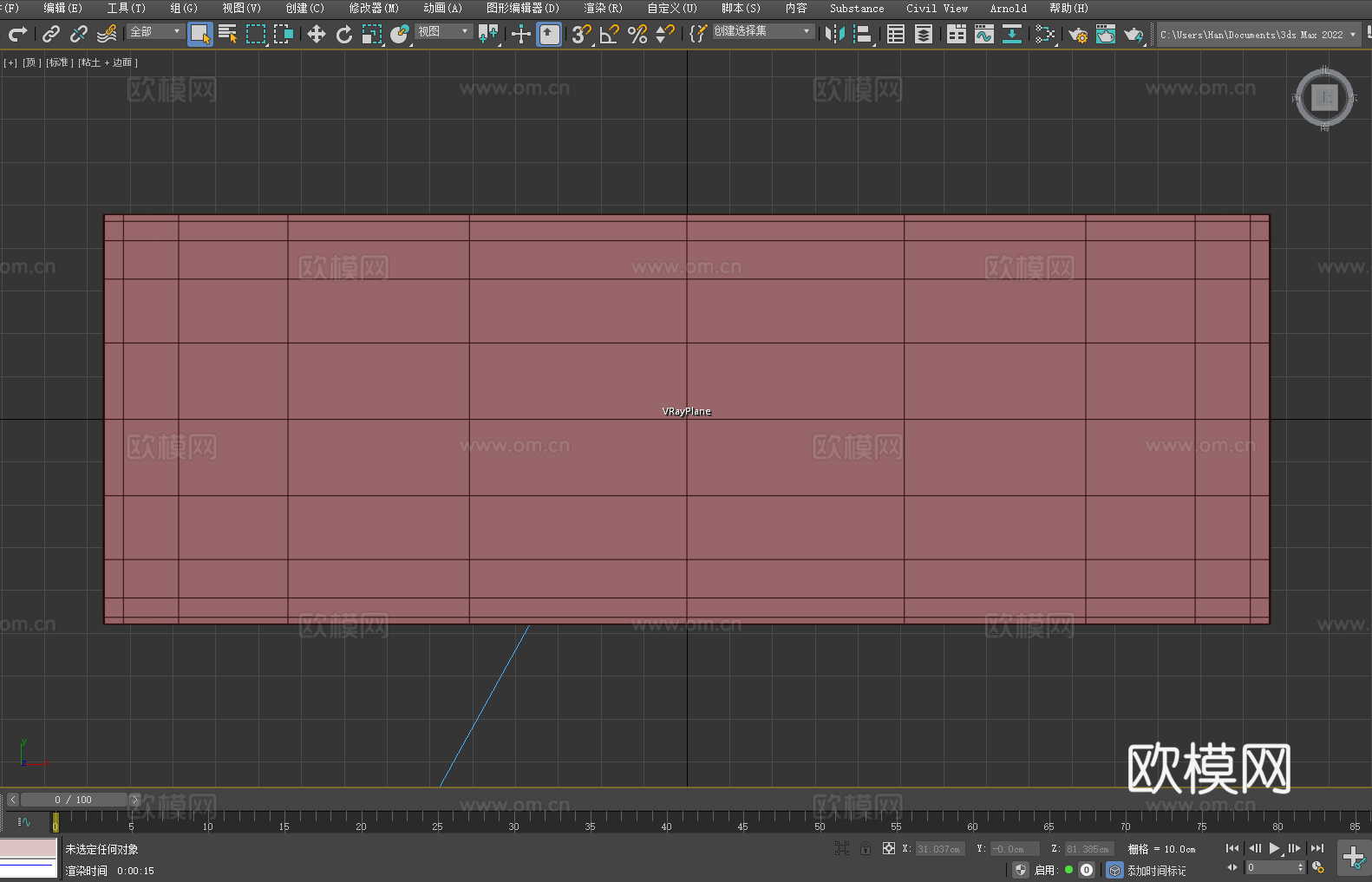Click the Unlink Selection icon
This screenshot has width=1372, height=882.
79,34
